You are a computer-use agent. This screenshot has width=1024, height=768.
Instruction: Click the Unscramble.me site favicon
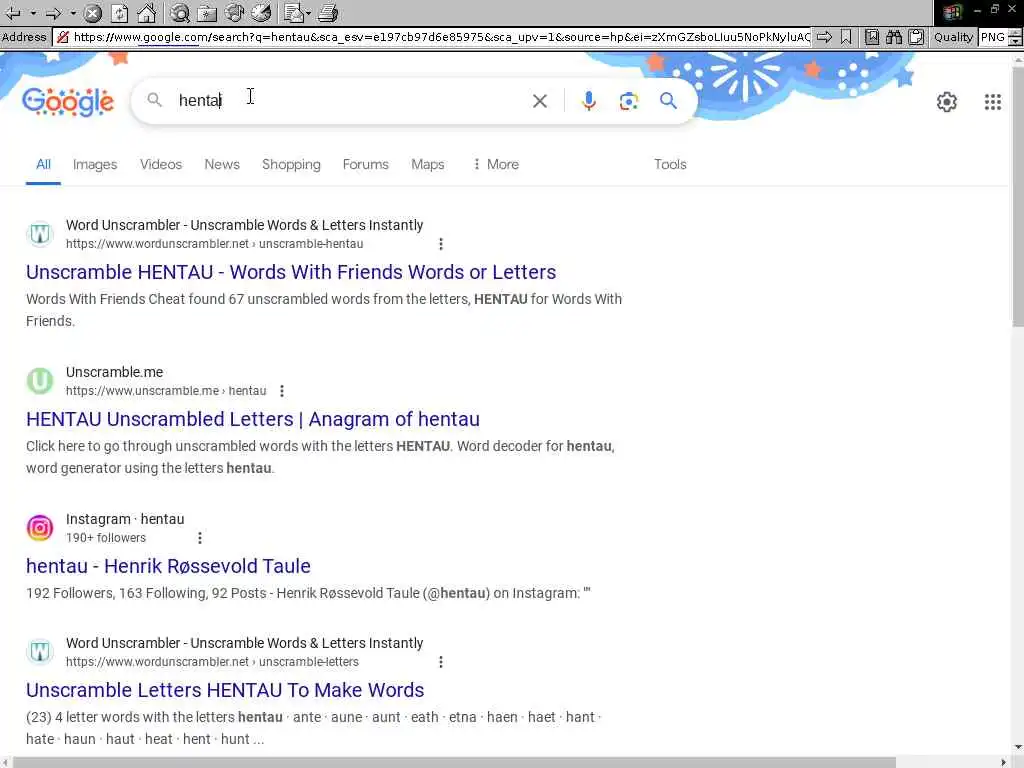pos(40,381)
